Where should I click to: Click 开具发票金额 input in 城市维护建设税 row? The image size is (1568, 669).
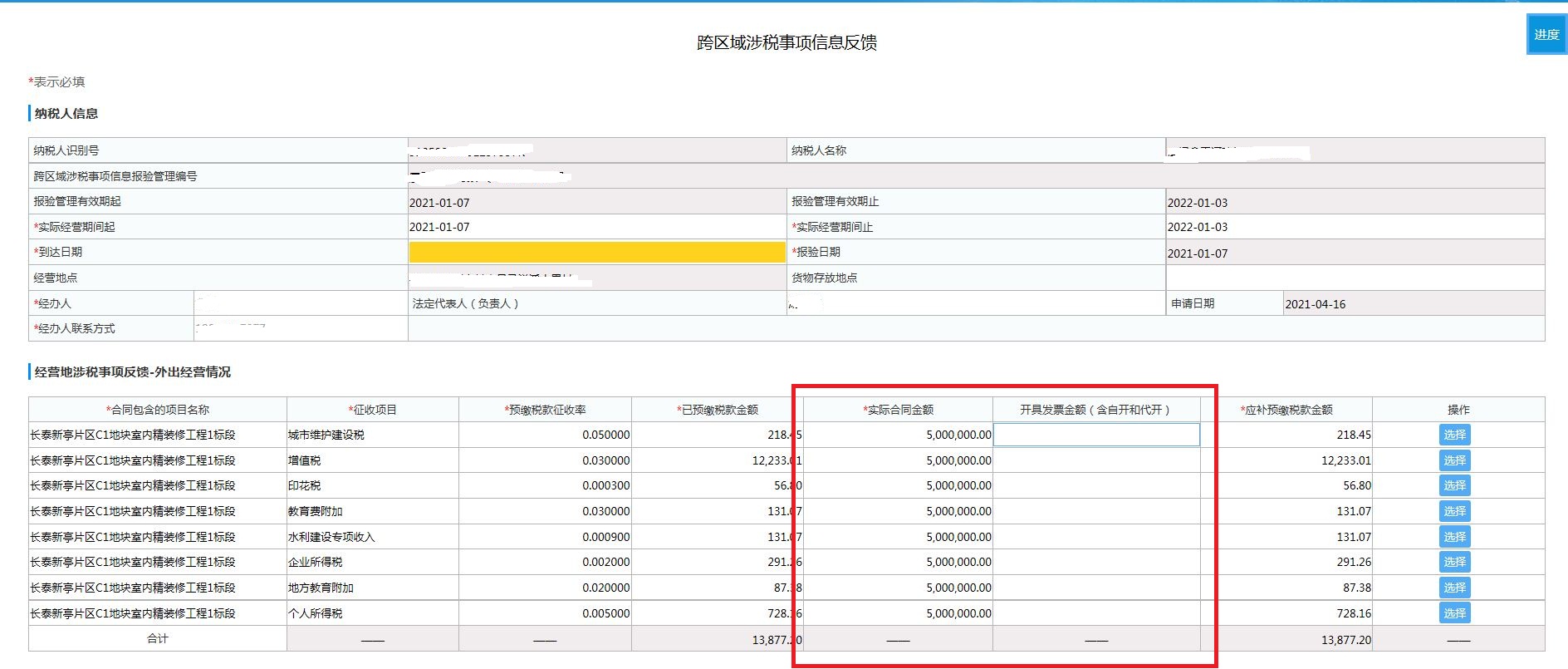tap(1096, 435)
